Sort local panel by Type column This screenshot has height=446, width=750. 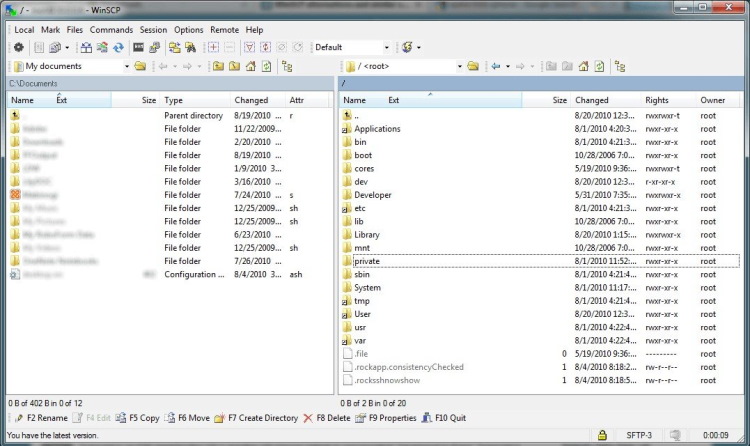[x=195, y=100]
